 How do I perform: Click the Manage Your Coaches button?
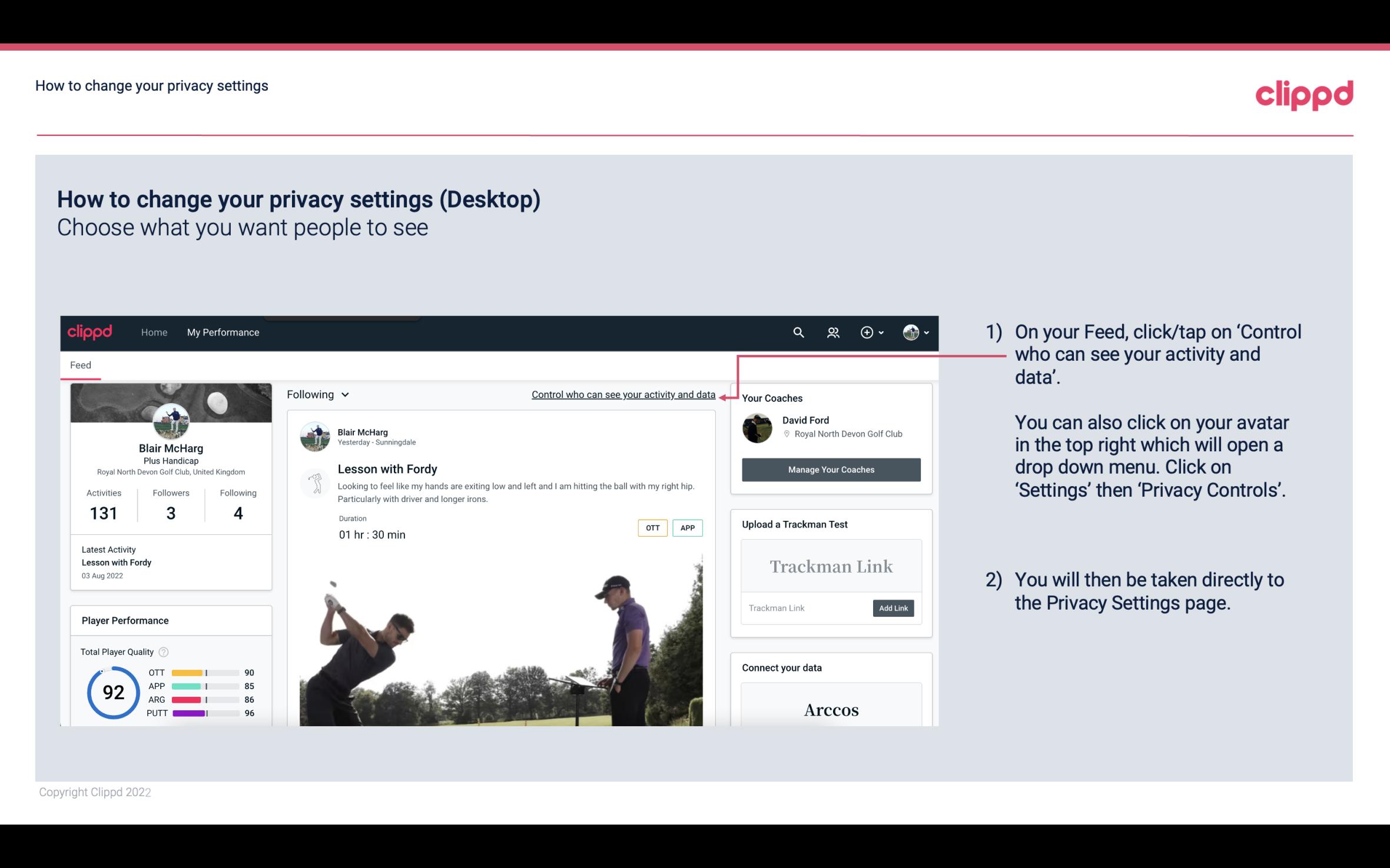click(830, 469)
